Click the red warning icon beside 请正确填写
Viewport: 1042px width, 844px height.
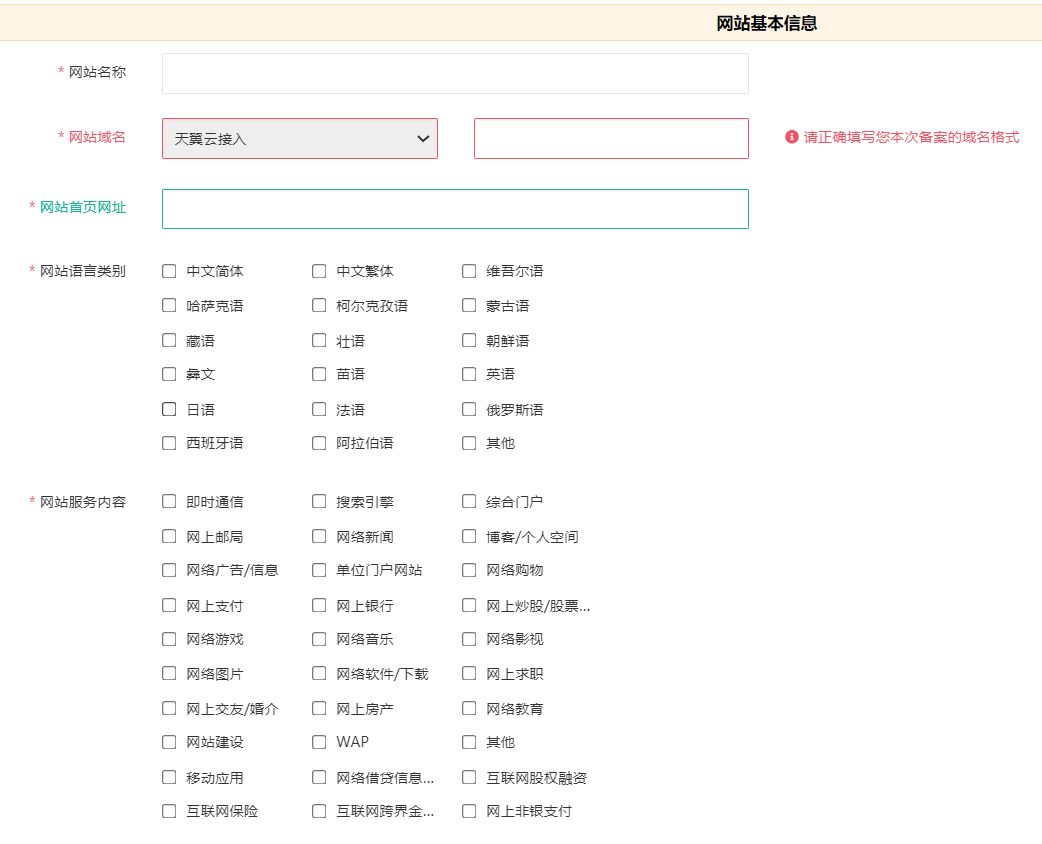(x=791, y=137)
